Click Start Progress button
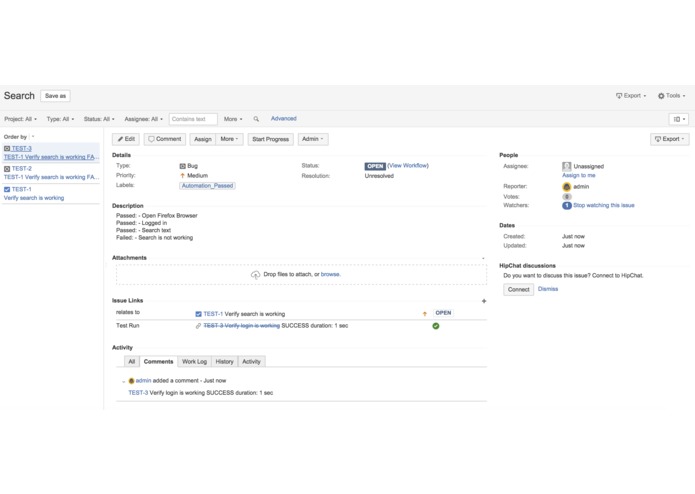 click(270, 139)
